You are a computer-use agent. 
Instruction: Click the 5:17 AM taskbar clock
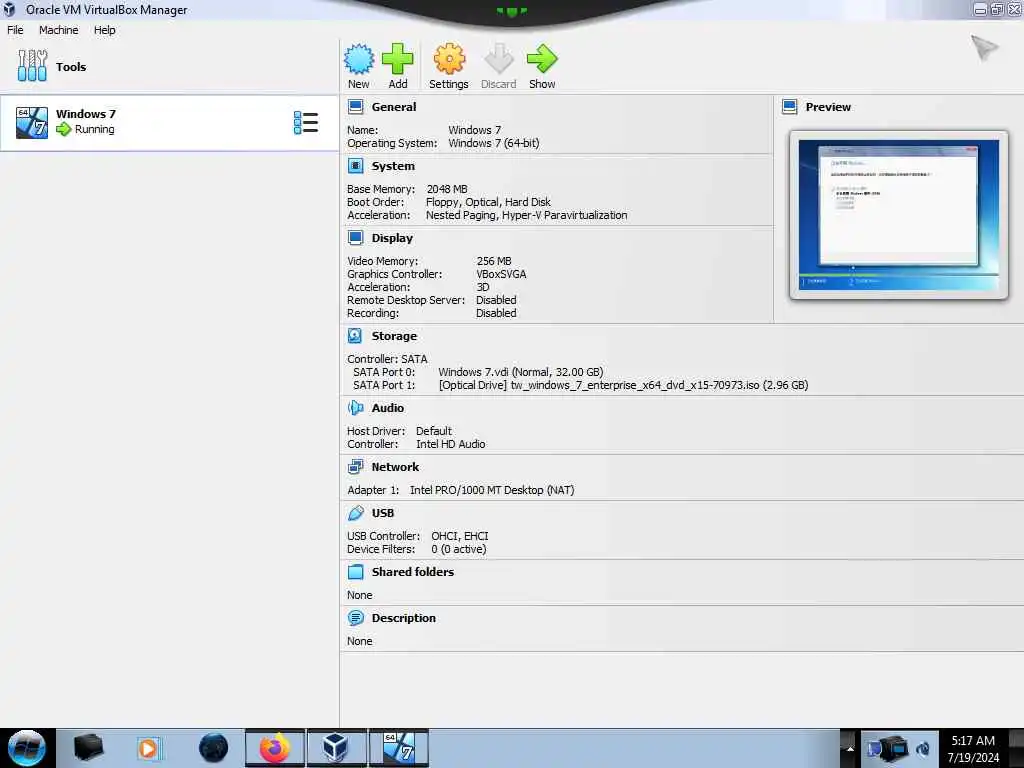point(973,741)
